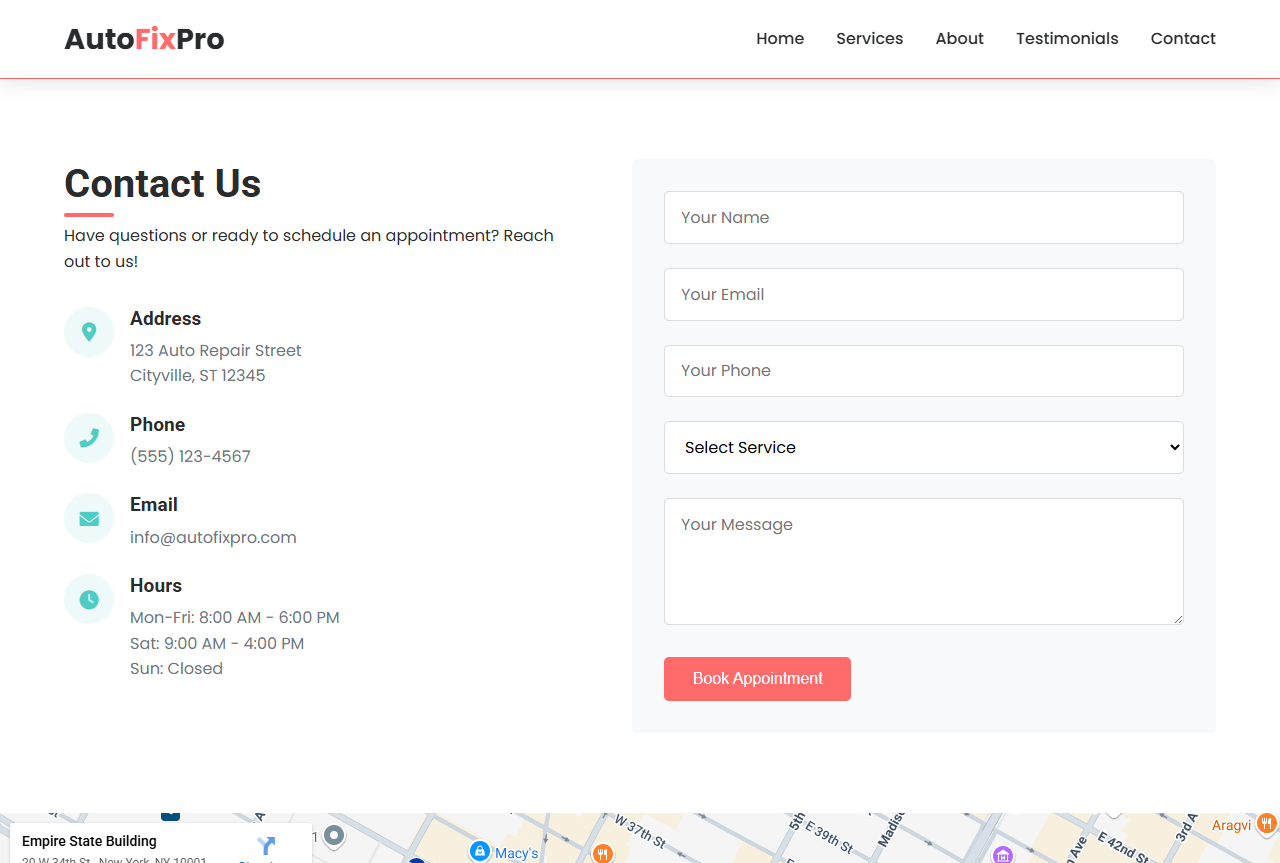Screen dimensions: 1280x863
Task: Click Aragvi restaurant marker on map
Action: 1266,825
